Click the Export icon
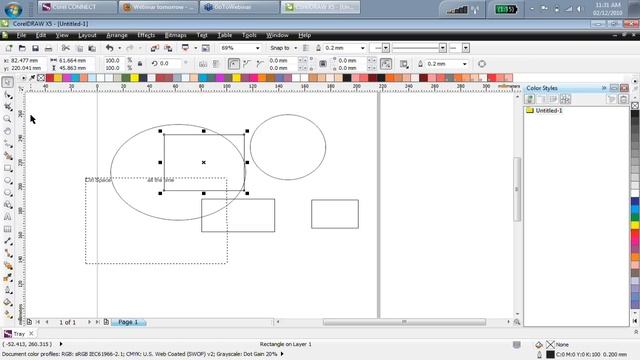Screen dimensions: 640x360 pos(168,48)
